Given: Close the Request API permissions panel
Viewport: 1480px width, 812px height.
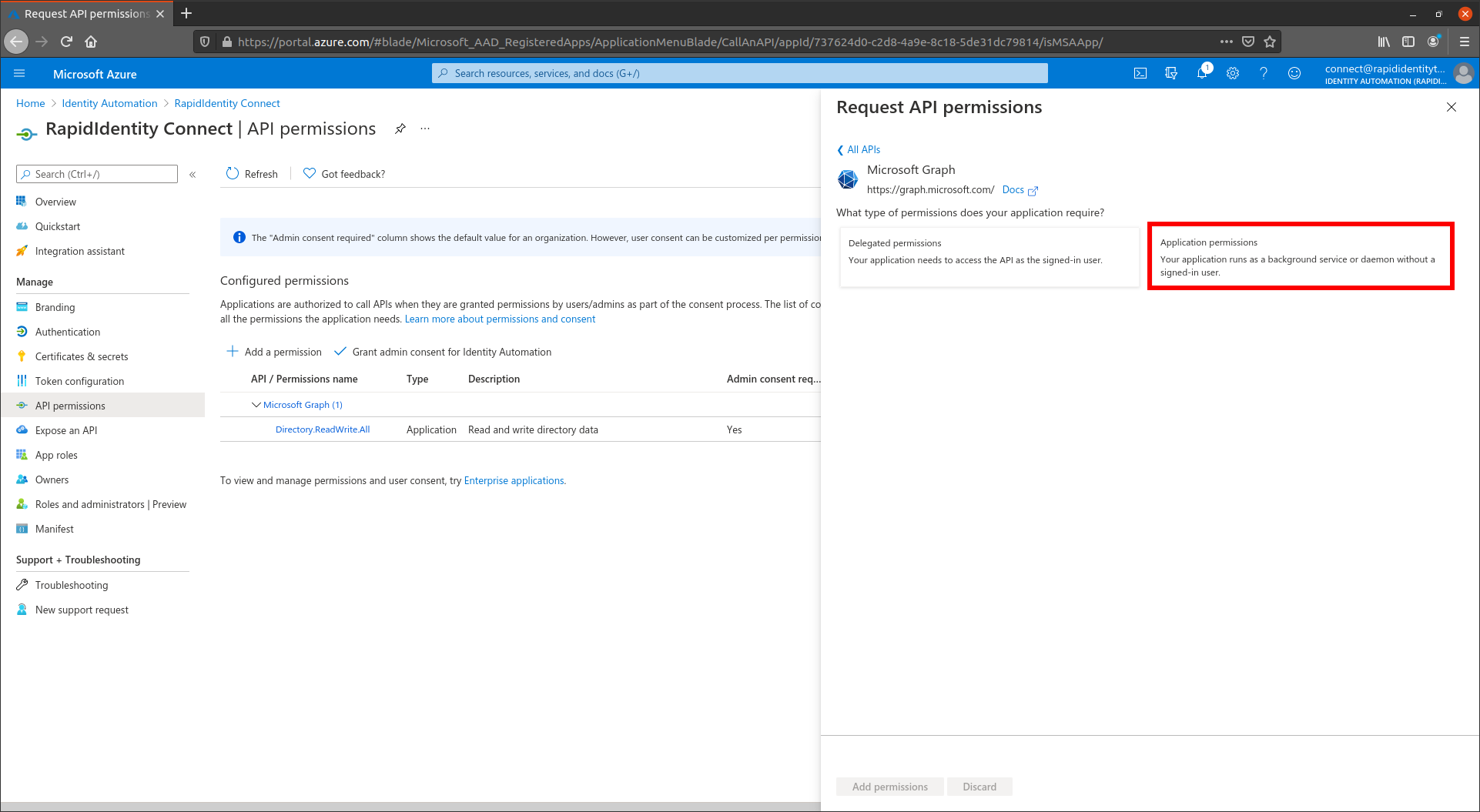Looking at the screenshot, I should point(1452,107).
